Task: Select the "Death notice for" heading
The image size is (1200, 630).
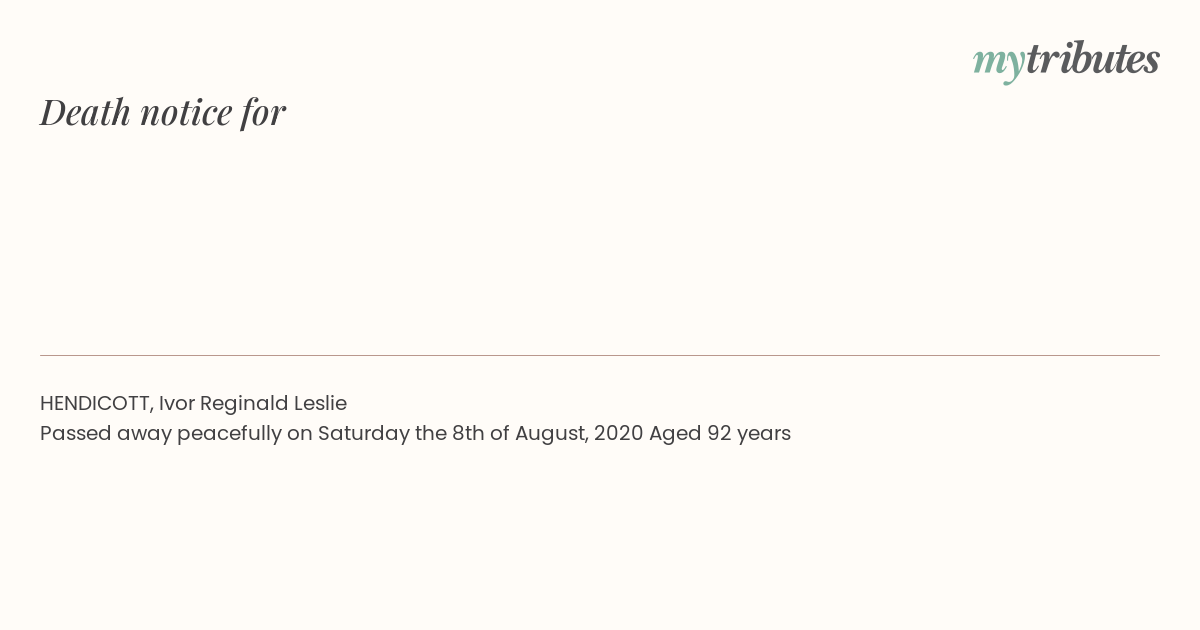Action: point(163,112)
